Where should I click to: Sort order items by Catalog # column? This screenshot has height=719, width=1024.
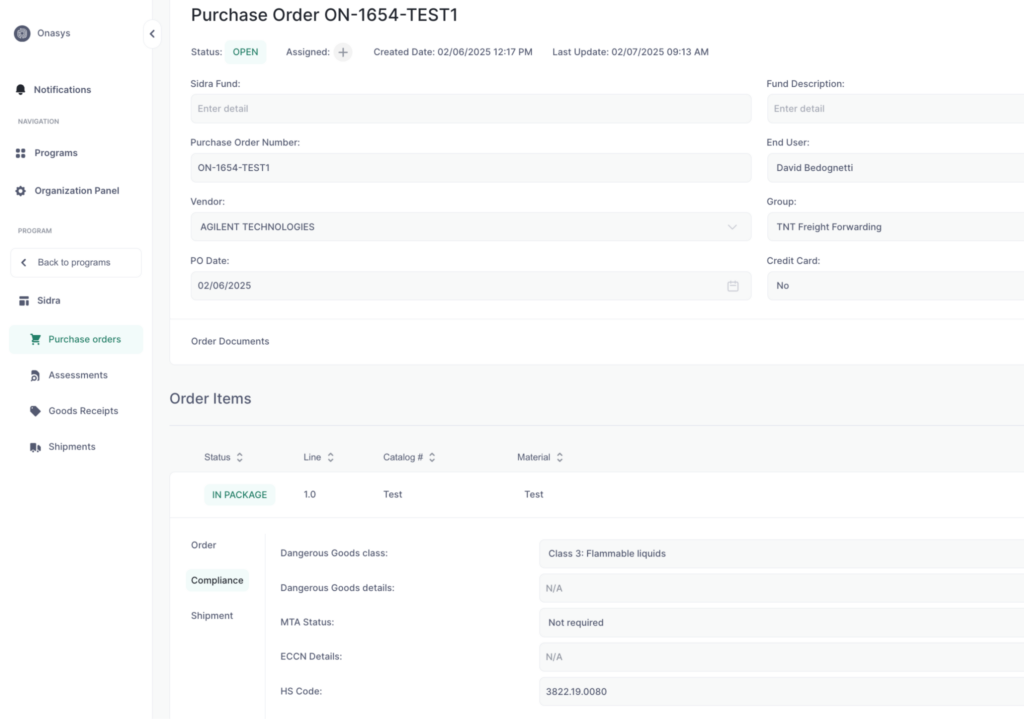point(409,457)
